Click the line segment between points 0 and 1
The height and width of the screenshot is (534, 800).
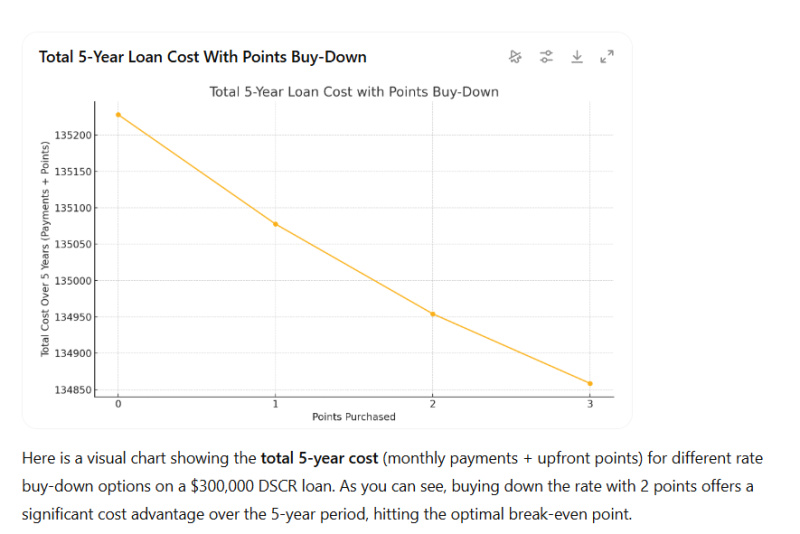tap(197, 170)
